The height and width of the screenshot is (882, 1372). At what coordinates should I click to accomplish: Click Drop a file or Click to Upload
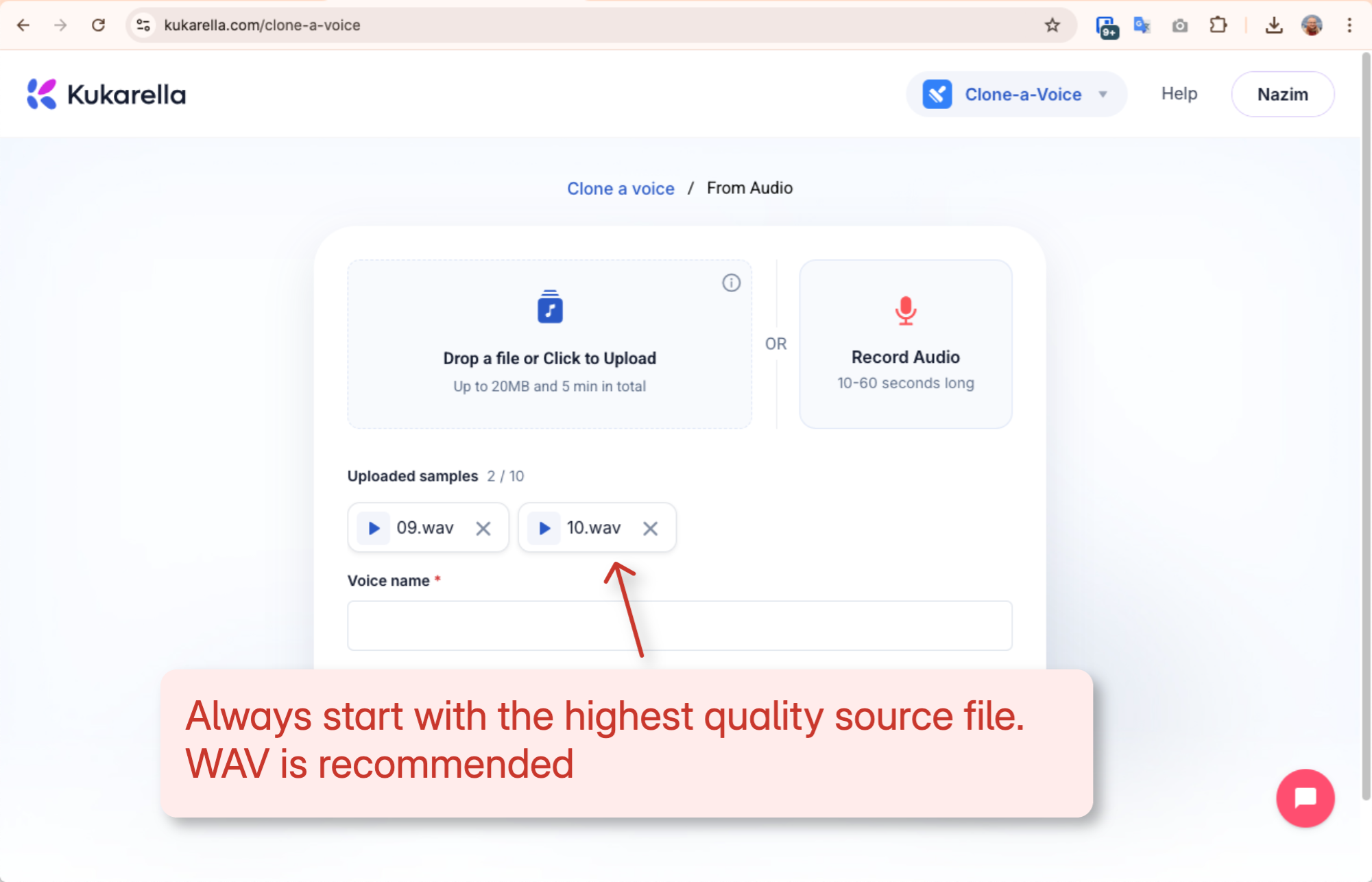(x=549, y=344)
